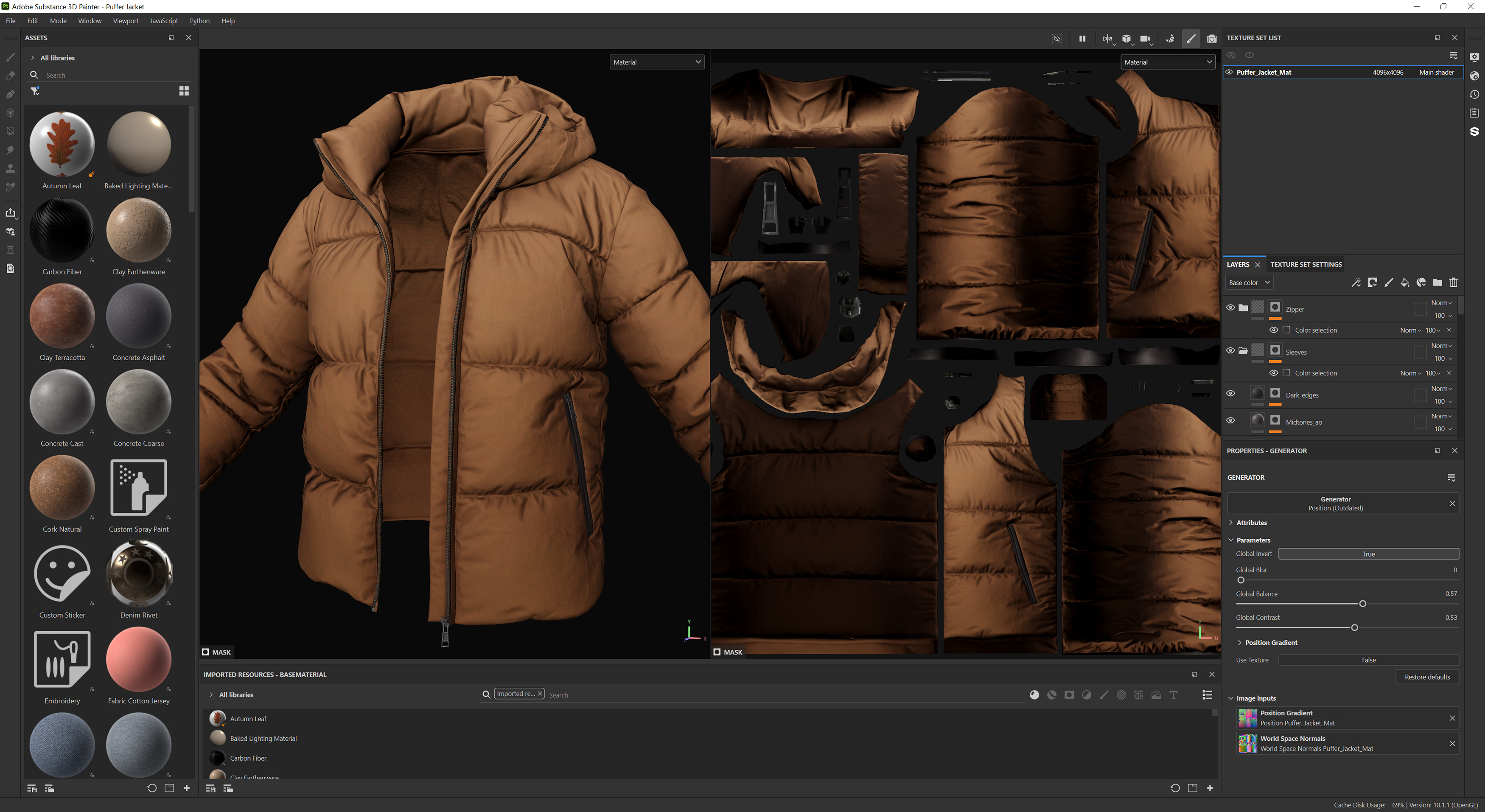Click the Restore defaults button
Image resolution: width=1485 pixels, height=812 pixels.
pos(1427,677)
